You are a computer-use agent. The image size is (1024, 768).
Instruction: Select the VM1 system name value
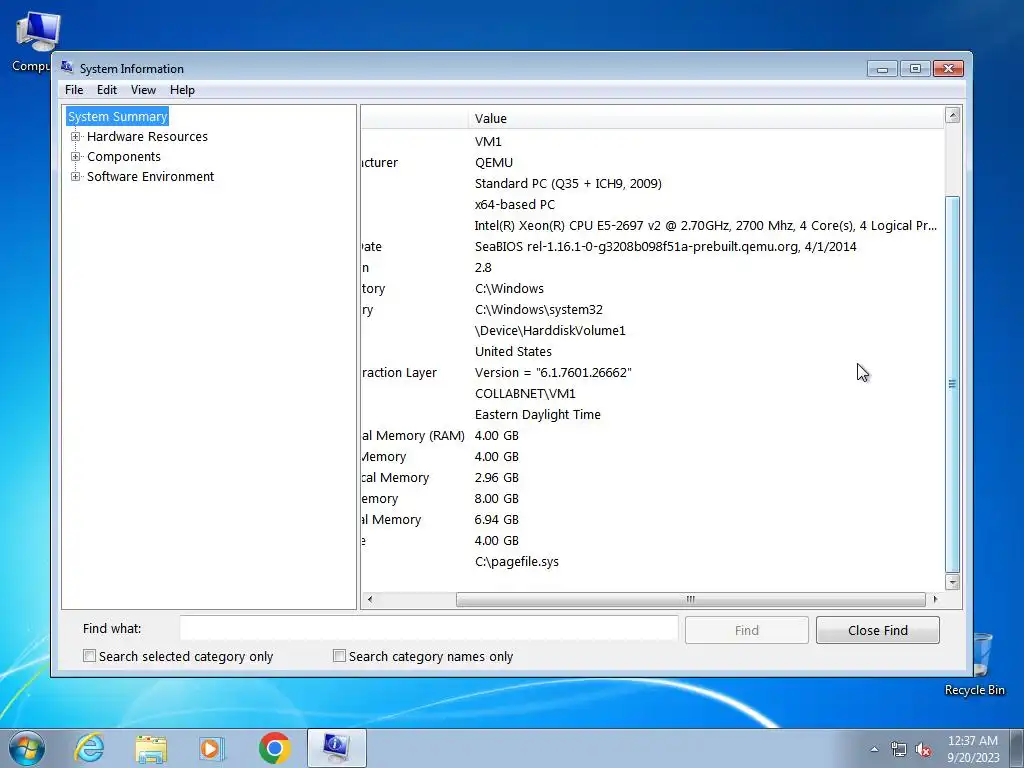coord(488,142)
